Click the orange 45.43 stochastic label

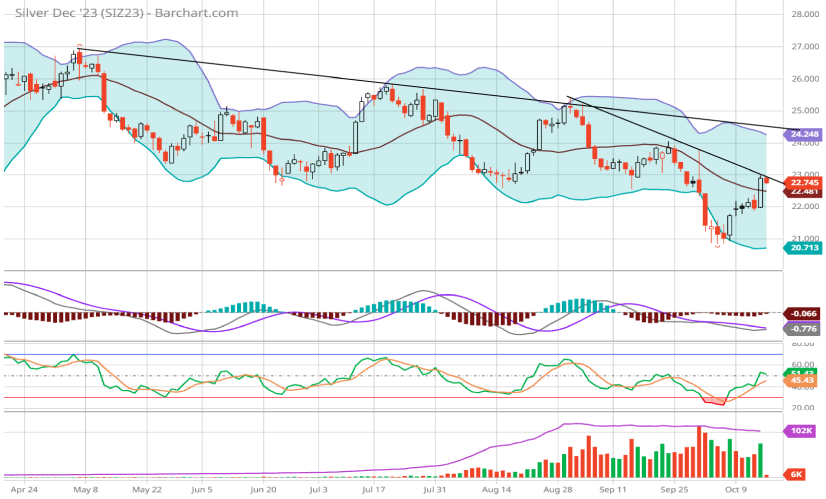[x=805, y=380]
